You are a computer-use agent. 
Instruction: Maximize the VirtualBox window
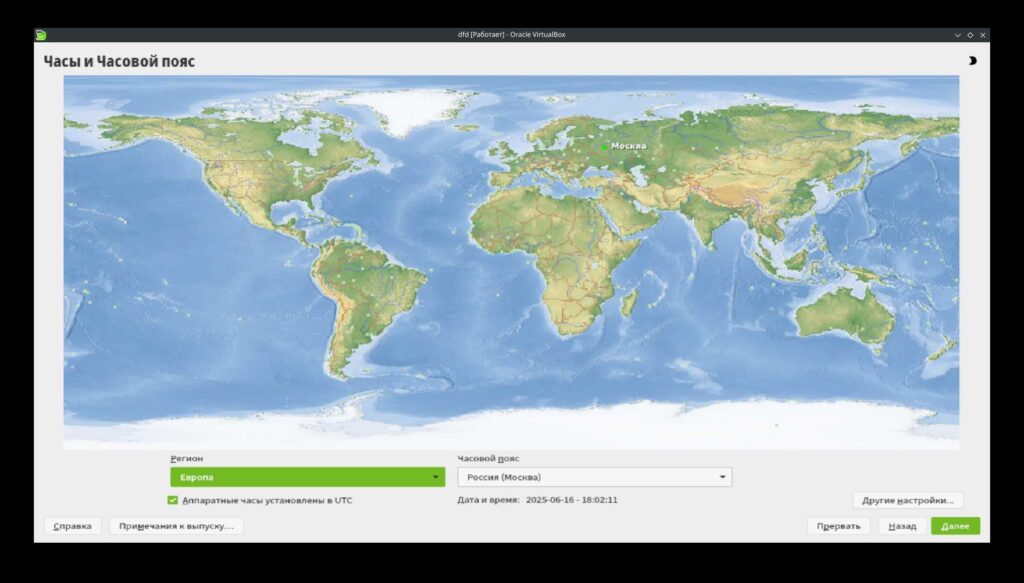pos(970,35)
